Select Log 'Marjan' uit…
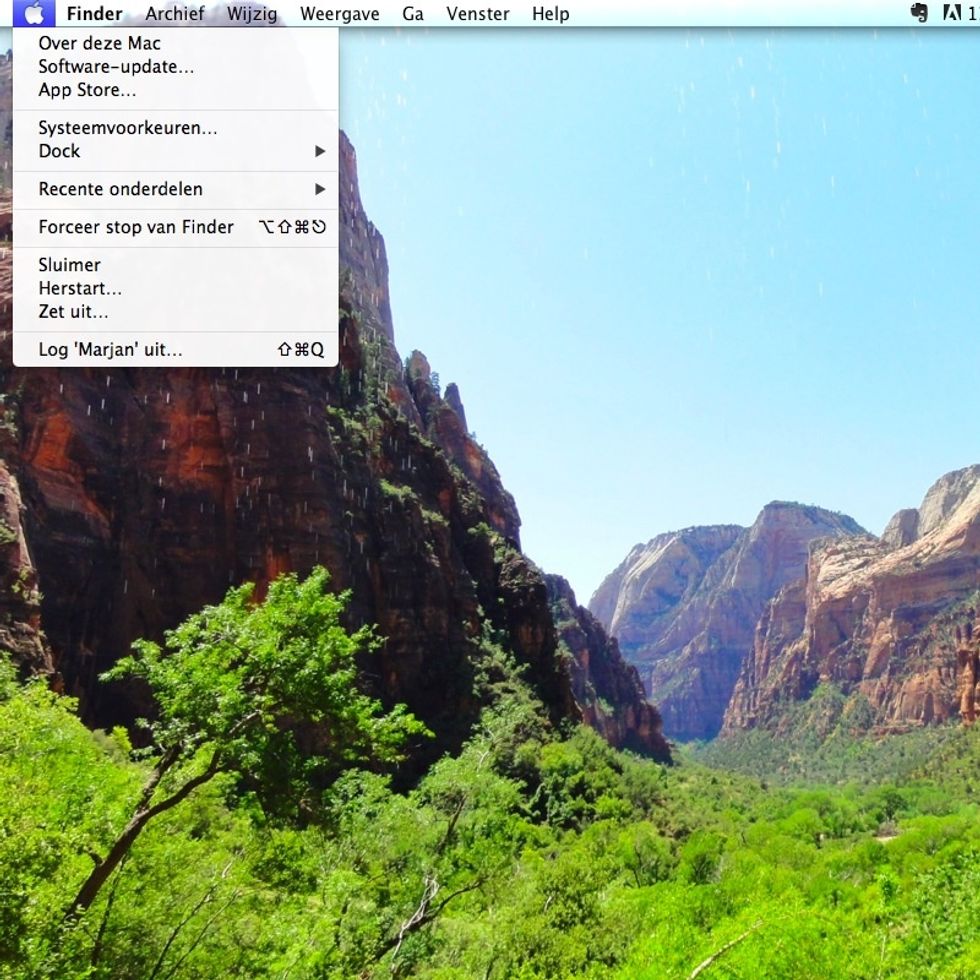980x980 pixels. pyautogui.click(x=176, y=349)
